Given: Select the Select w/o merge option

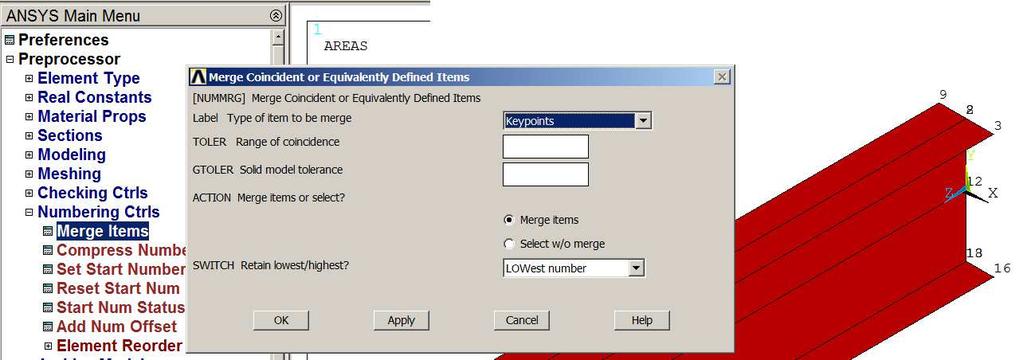Looking at the screenshot, I should pos(509,244).
